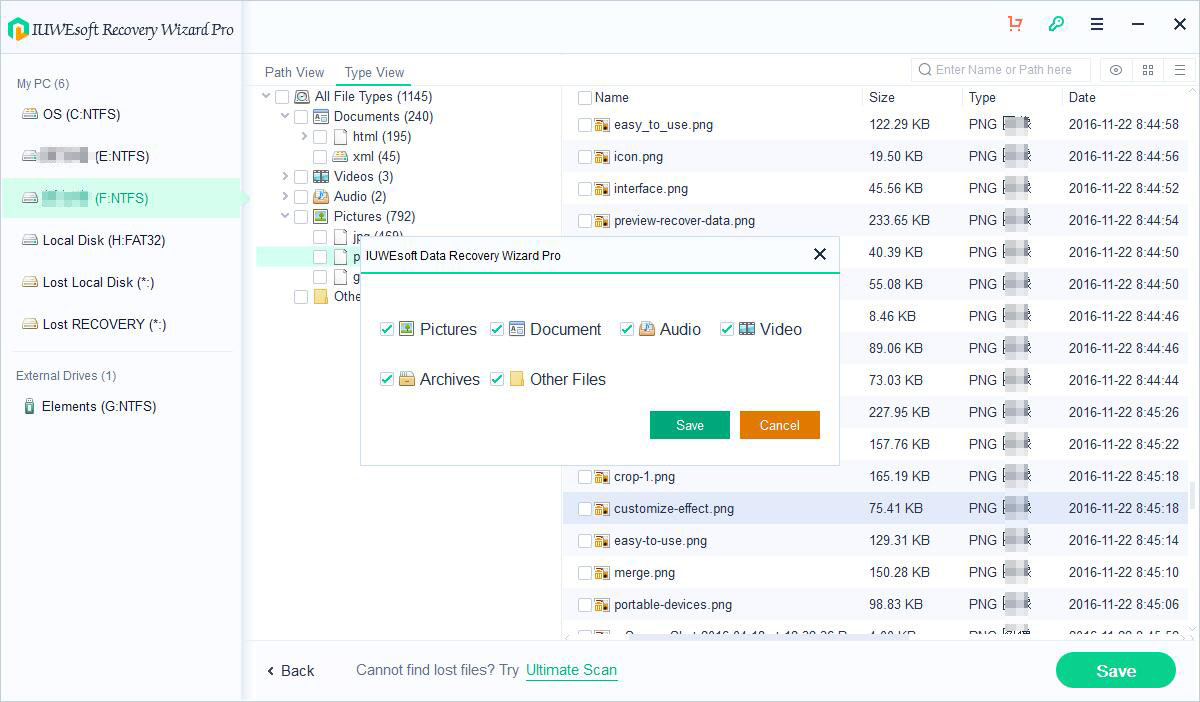
Task: Open the Ultimate Scan link
Action: point(572,670)
